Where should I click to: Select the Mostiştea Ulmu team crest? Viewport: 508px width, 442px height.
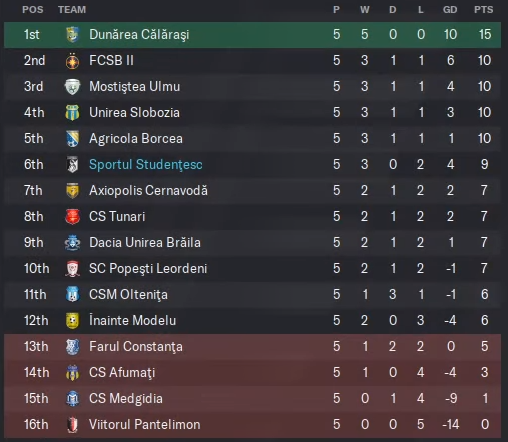(72, 87)
